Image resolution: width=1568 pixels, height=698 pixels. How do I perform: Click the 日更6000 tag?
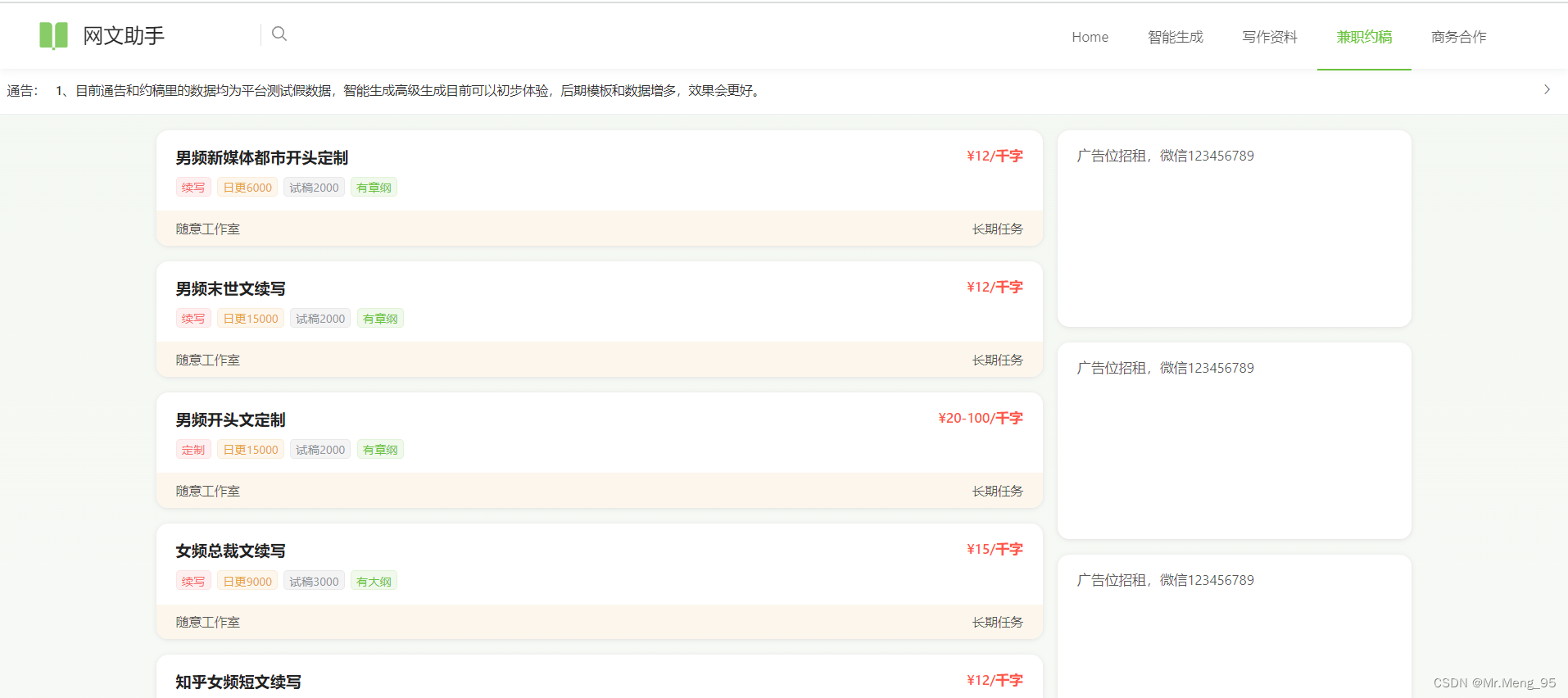(x=247, y=188)
